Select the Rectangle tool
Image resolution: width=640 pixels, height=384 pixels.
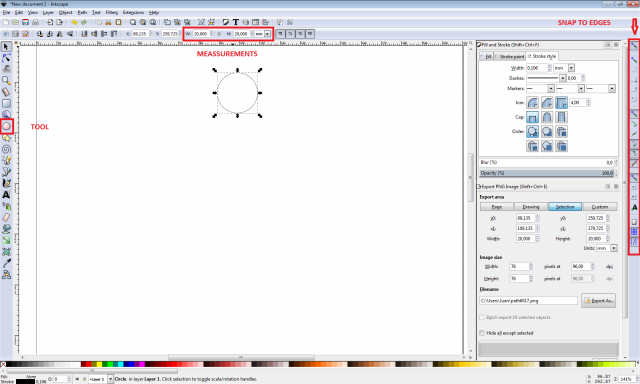pos(6,103)
